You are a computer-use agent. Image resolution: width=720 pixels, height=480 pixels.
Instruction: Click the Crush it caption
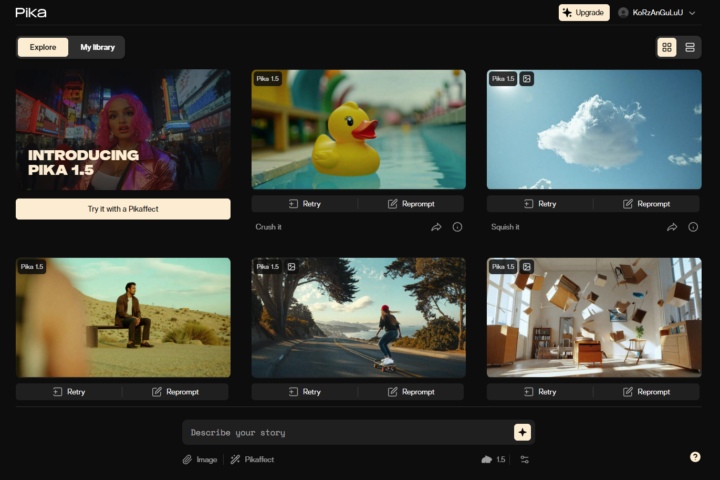coord(269,227)
